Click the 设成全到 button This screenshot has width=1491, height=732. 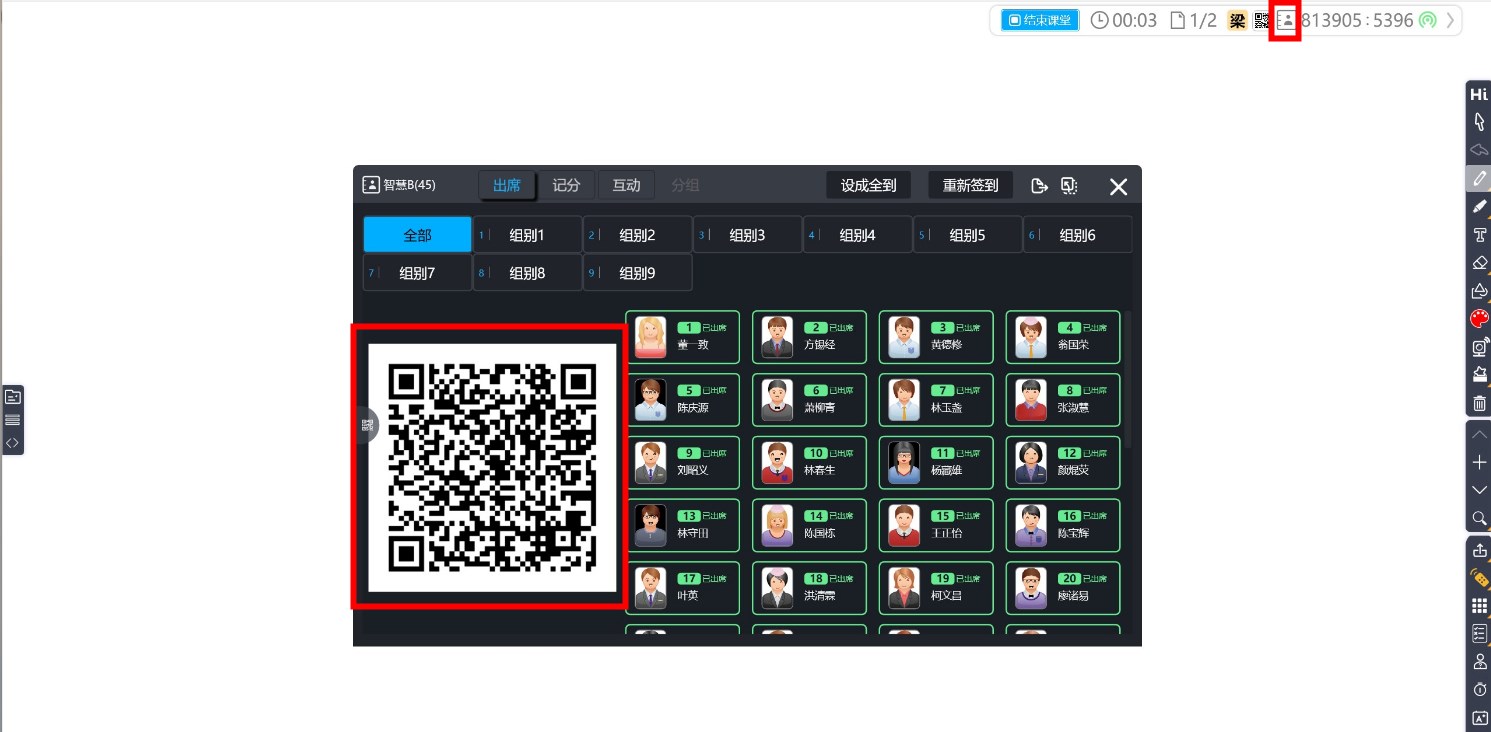click(868, 185)
